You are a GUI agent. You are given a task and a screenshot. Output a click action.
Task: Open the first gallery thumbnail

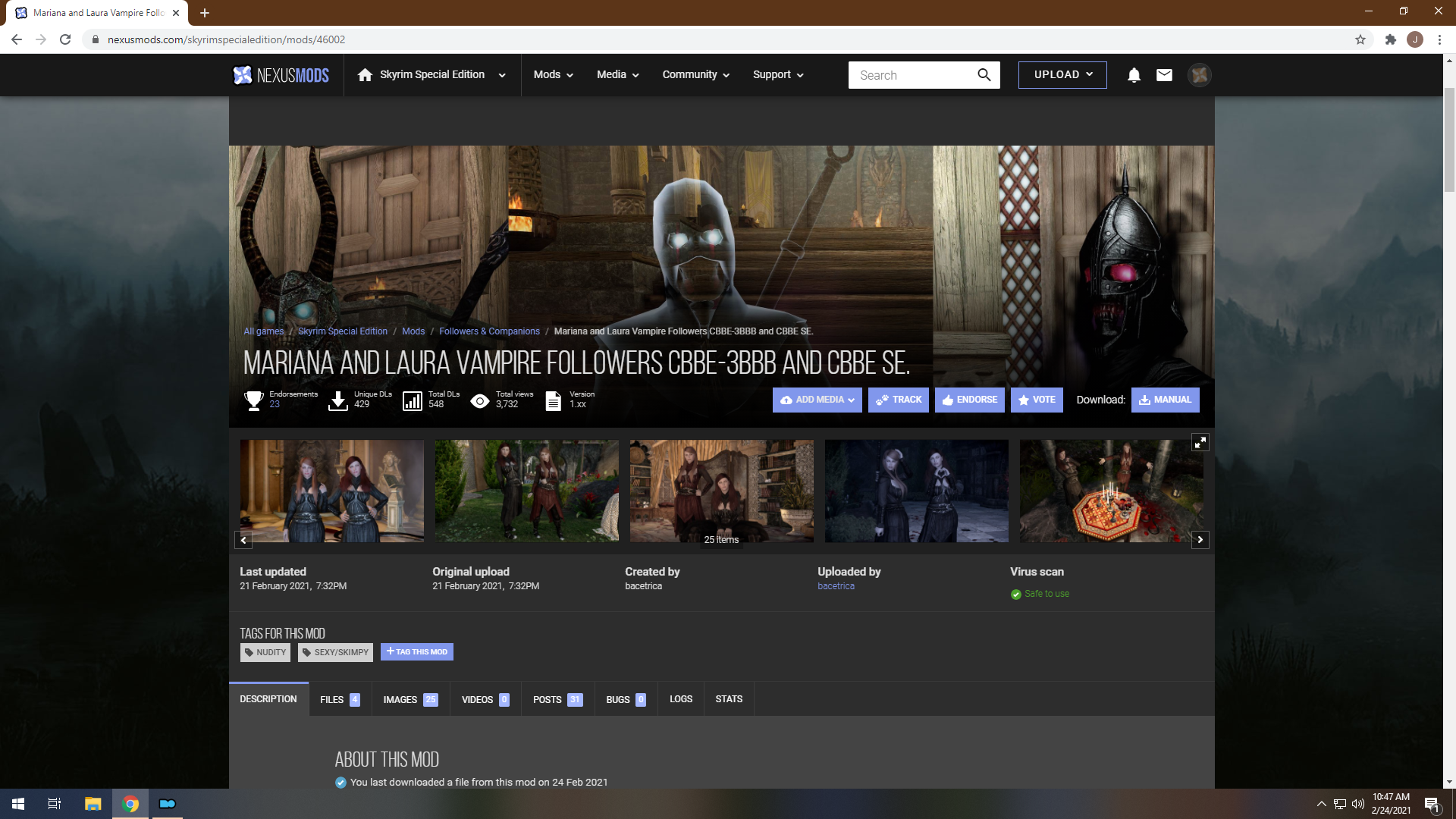pyautogui.click(x=332, y=491)
